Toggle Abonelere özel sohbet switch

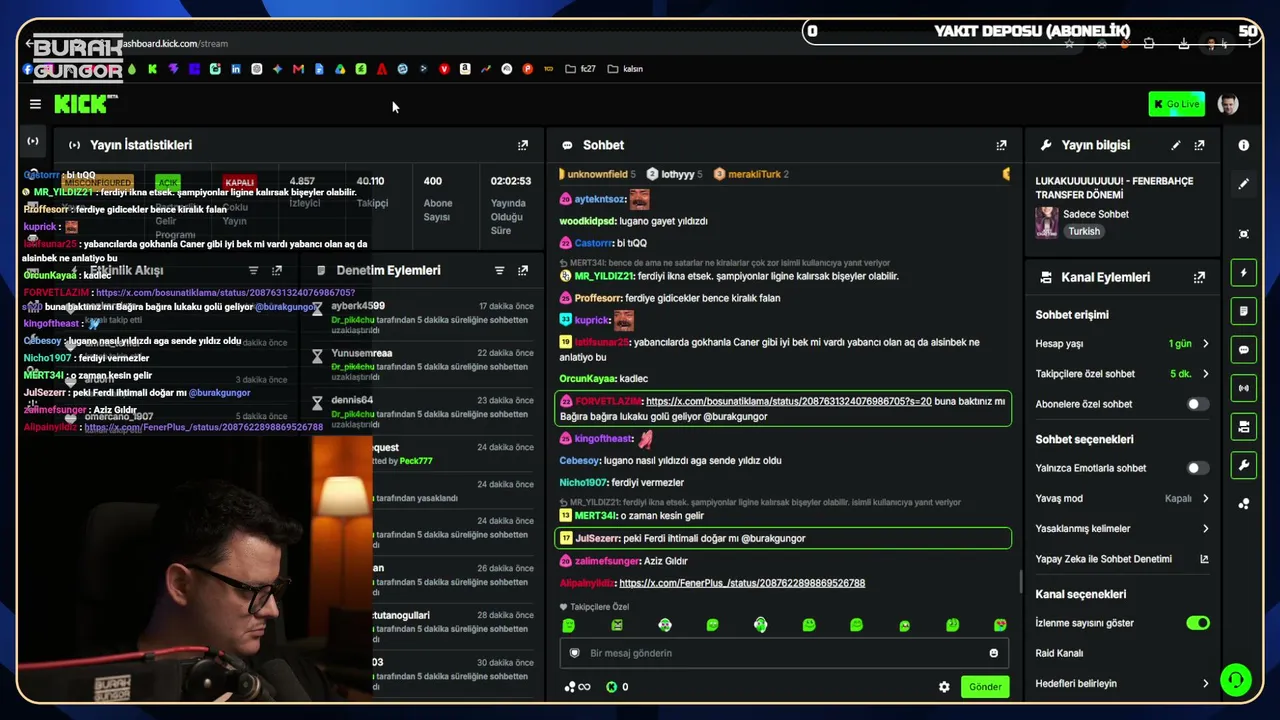1197,404
